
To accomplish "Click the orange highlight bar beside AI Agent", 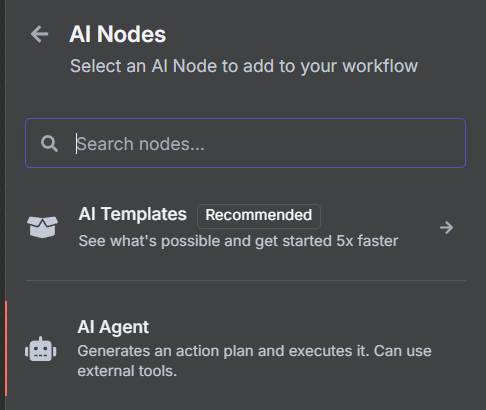I will [6, 349].
